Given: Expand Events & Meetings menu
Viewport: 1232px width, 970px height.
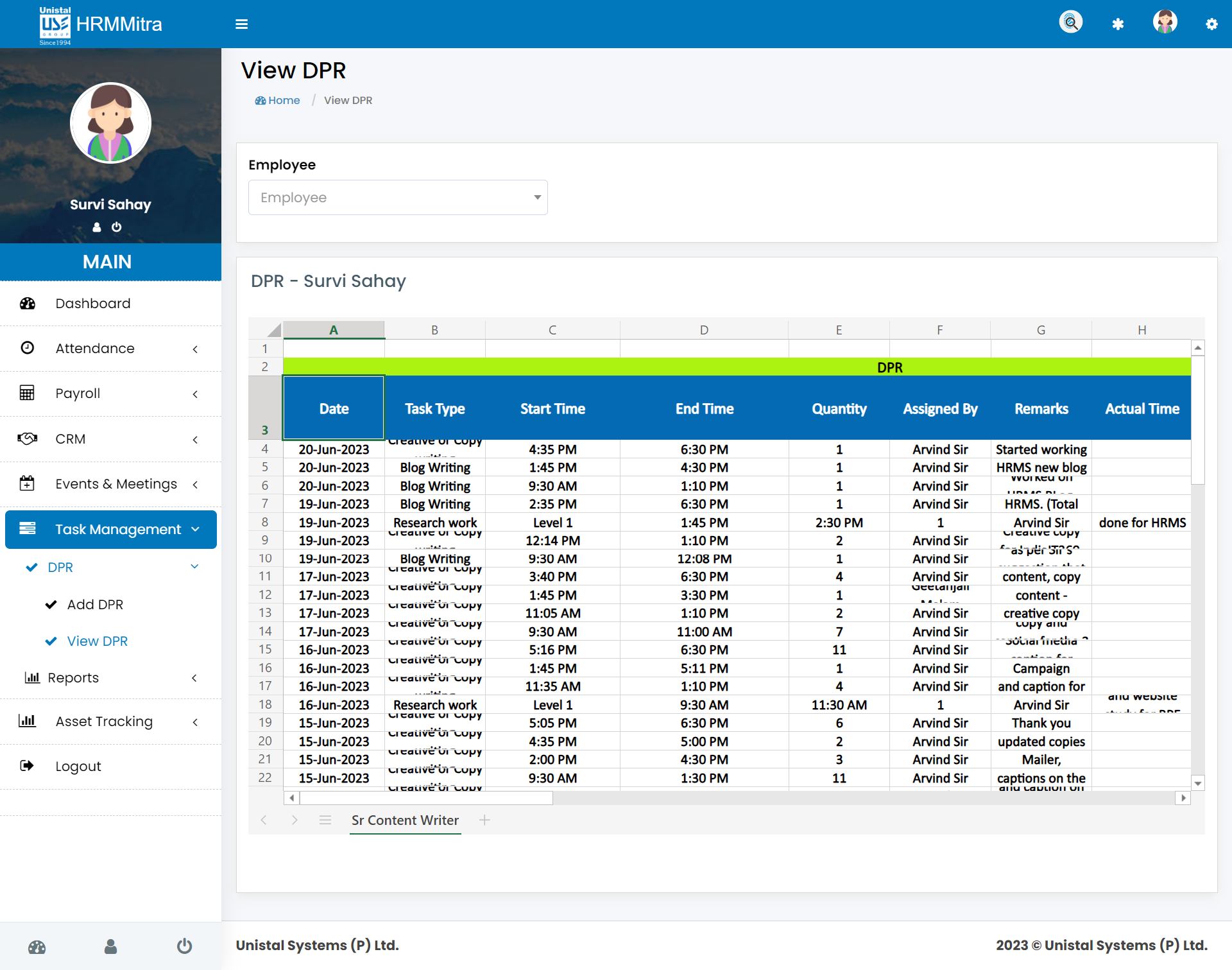Looking at the screenshot, I should [x=110, y=484].
